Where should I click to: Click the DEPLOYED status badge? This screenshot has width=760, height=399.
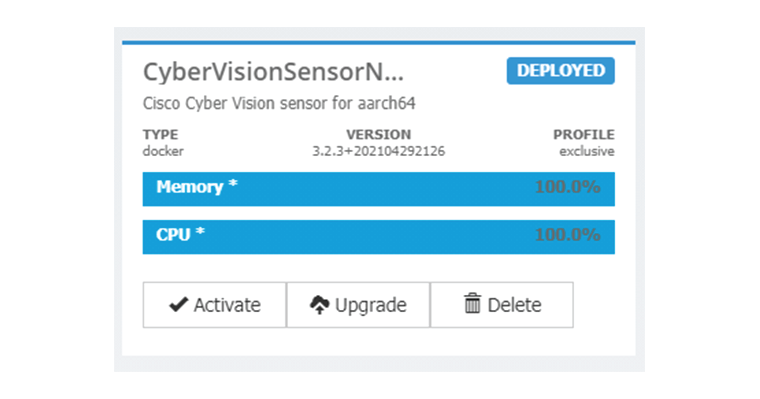click(x=561, y=71)
